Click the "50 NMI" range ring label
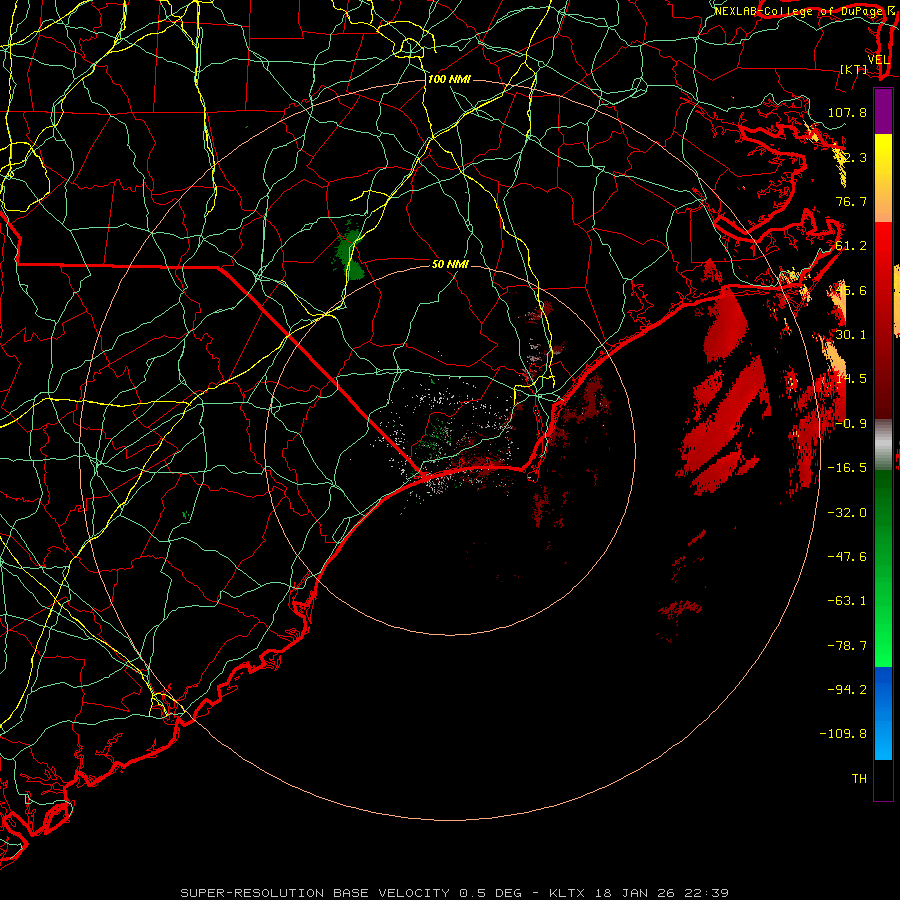The height and width of the screenshot is (900, 900). 450,264
